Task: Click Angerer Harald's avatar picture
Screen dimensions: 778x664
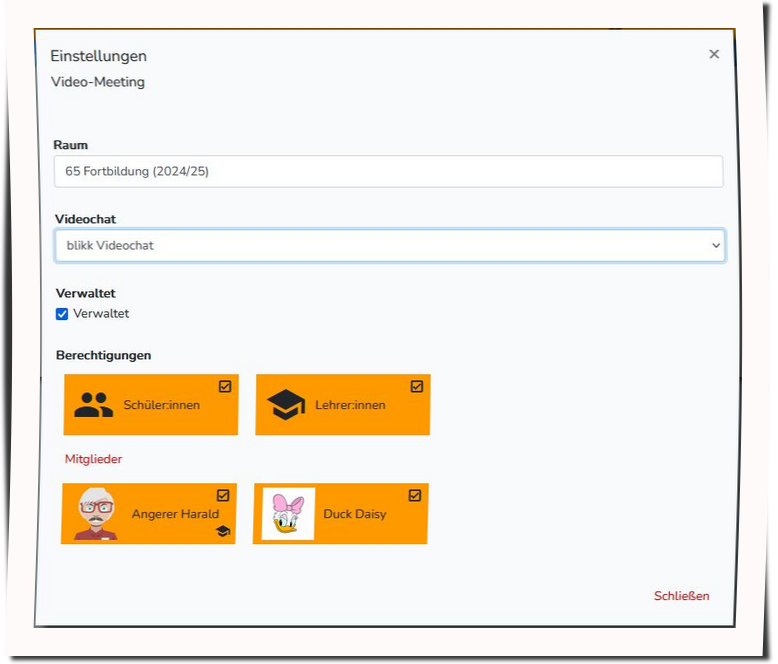Action: point(96,514)
